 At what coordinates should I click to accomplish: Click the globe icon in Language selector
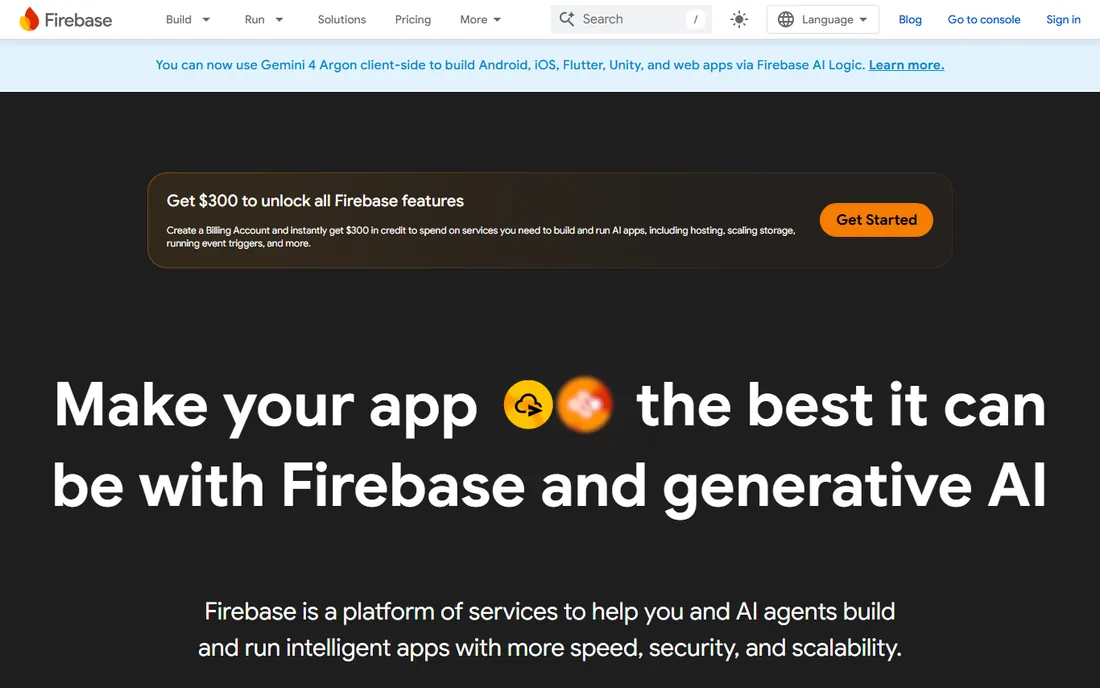(x=786, y=20)
